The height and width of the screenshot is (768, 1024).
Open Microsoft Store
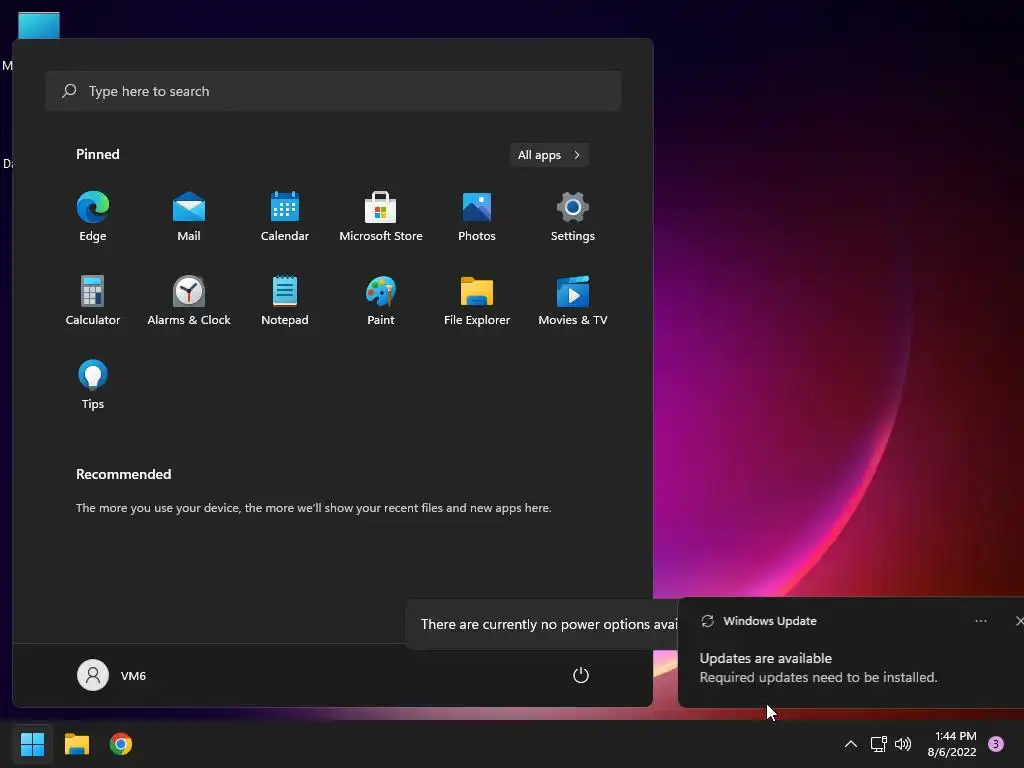pos(381,217)
